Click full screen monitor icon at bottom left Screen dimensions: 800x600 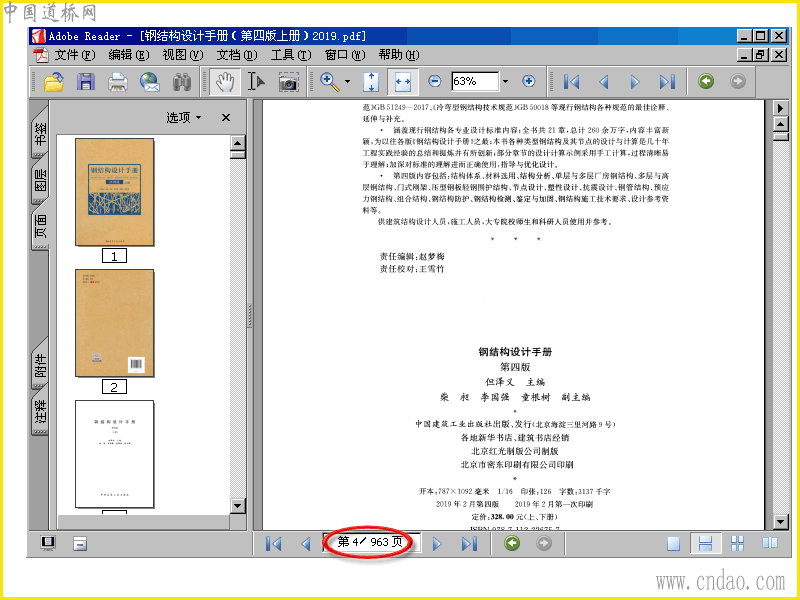click(48, 543)
